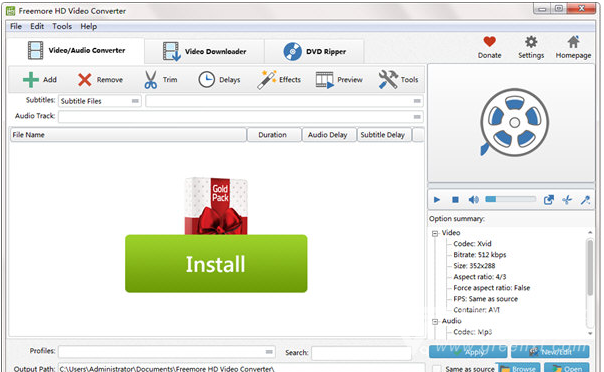604x372 pixels.
Task: Sort by Duration column header
Action: coord(274,135)
